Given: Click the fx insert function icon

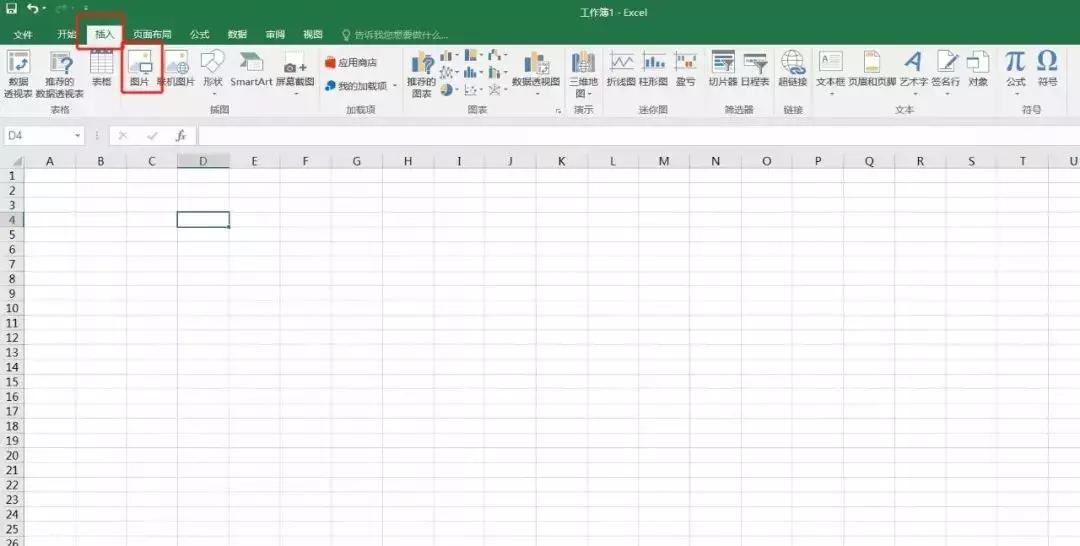Looking at the screenshot, I should [180, 136].
